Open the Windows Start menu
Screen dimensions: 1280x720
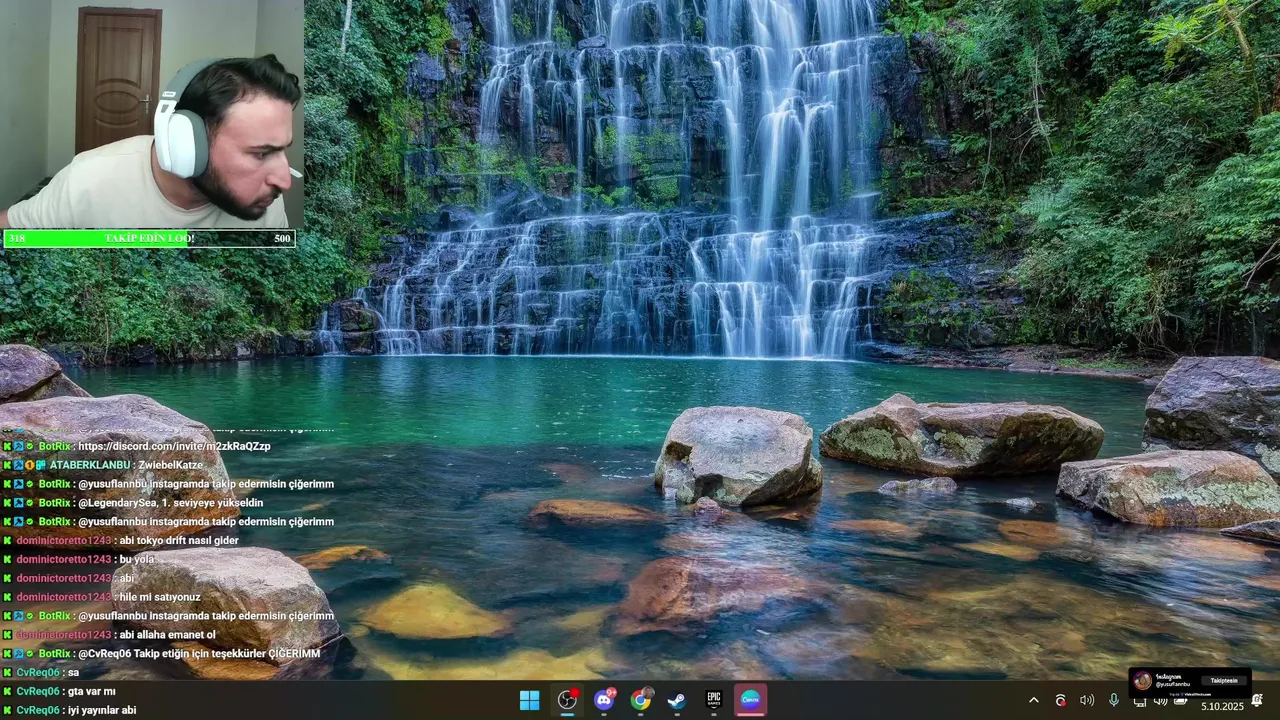click(x=530, y=700)
